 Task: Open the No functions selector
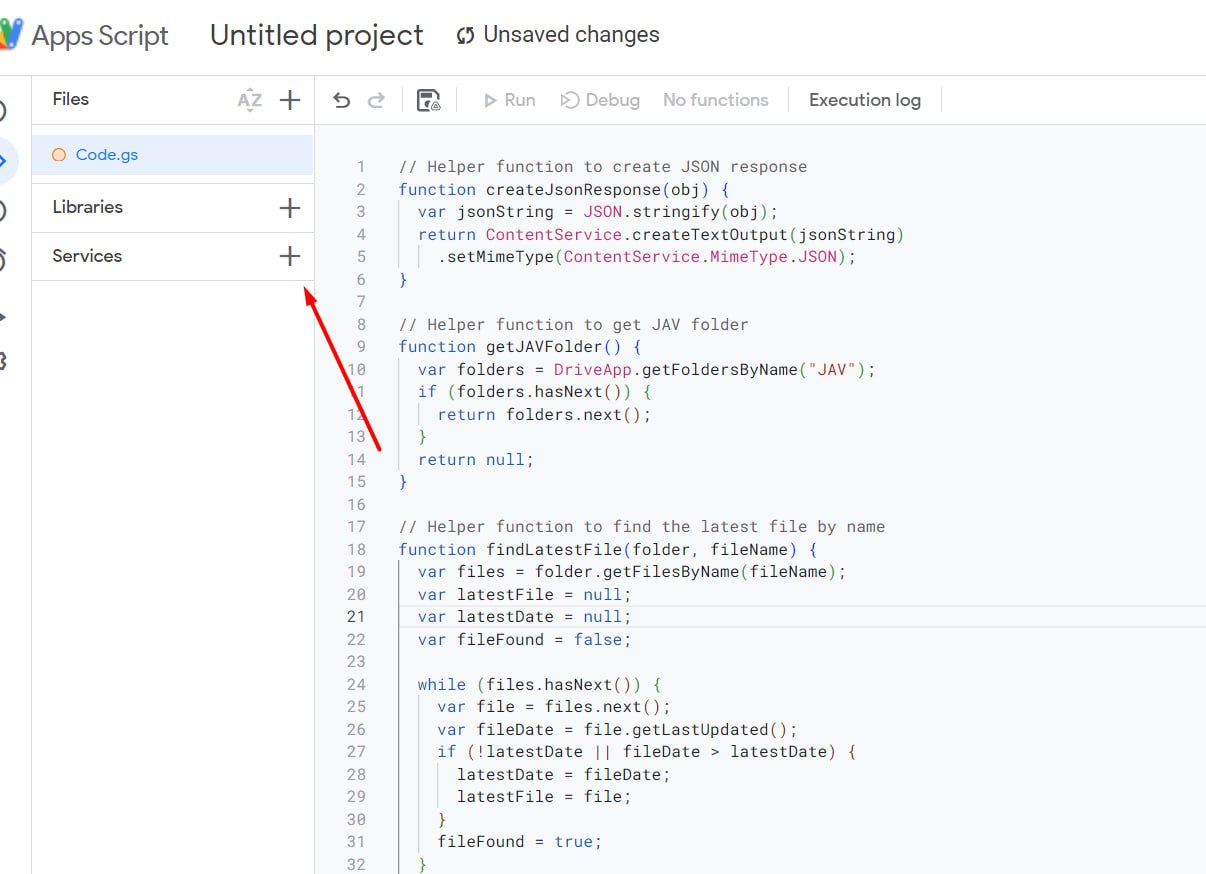tap(715, 100)
